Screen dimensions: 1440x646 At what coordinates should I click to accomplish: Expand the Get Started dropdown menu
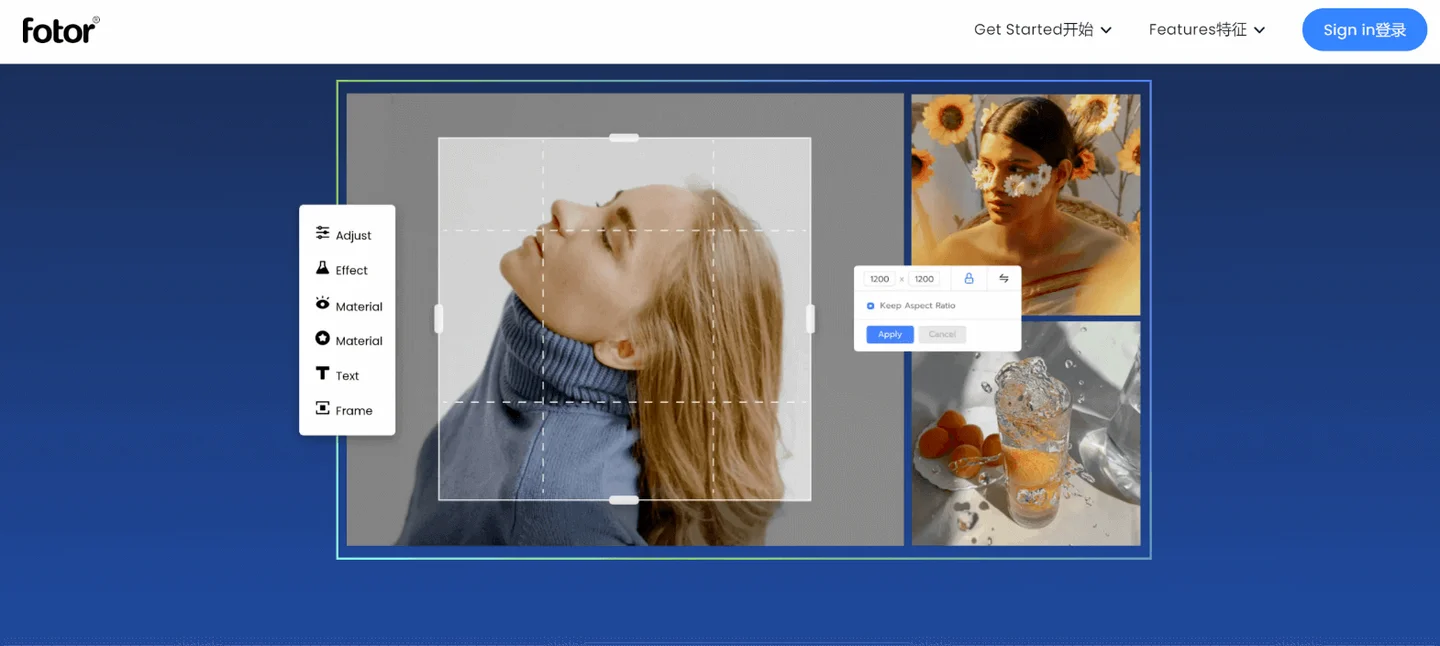(1043, 30)
